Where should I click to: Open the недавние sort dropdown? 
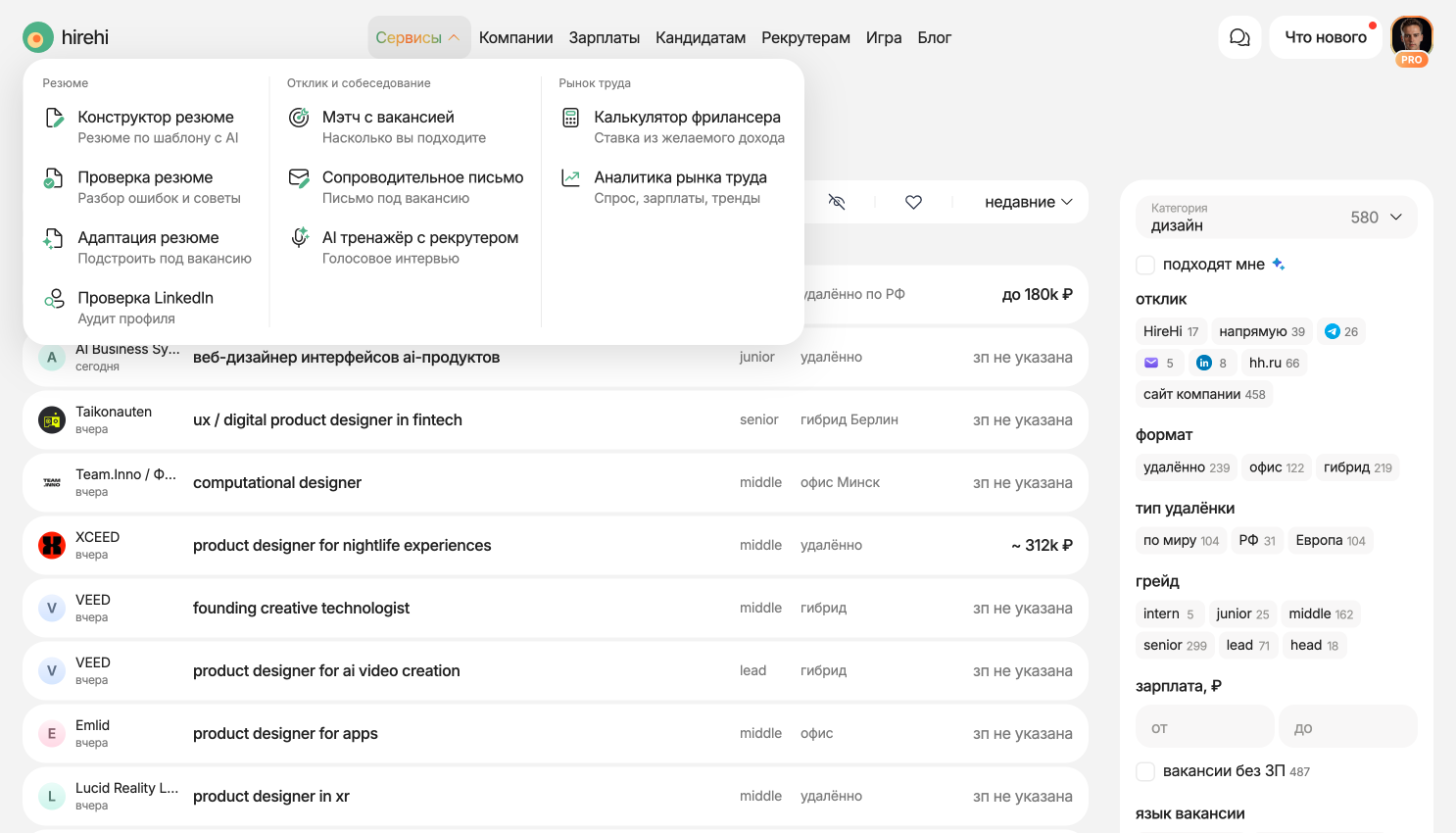pos(1029,202)
